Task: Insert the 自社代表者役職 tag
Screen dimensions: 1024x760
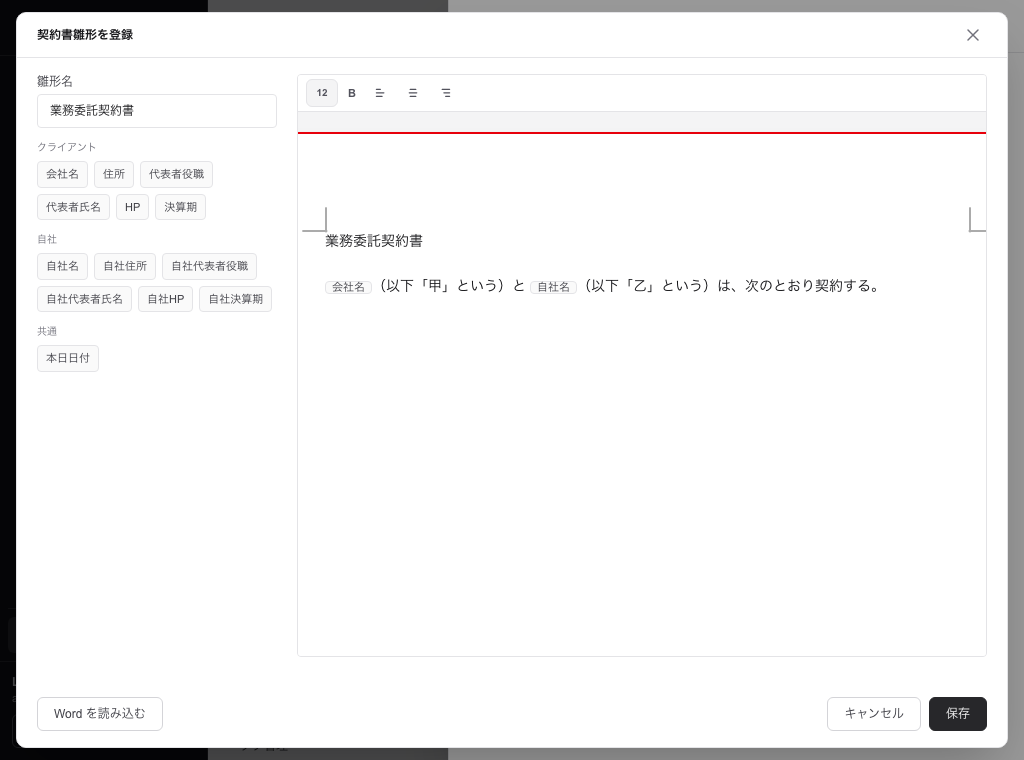Action: 210,266
